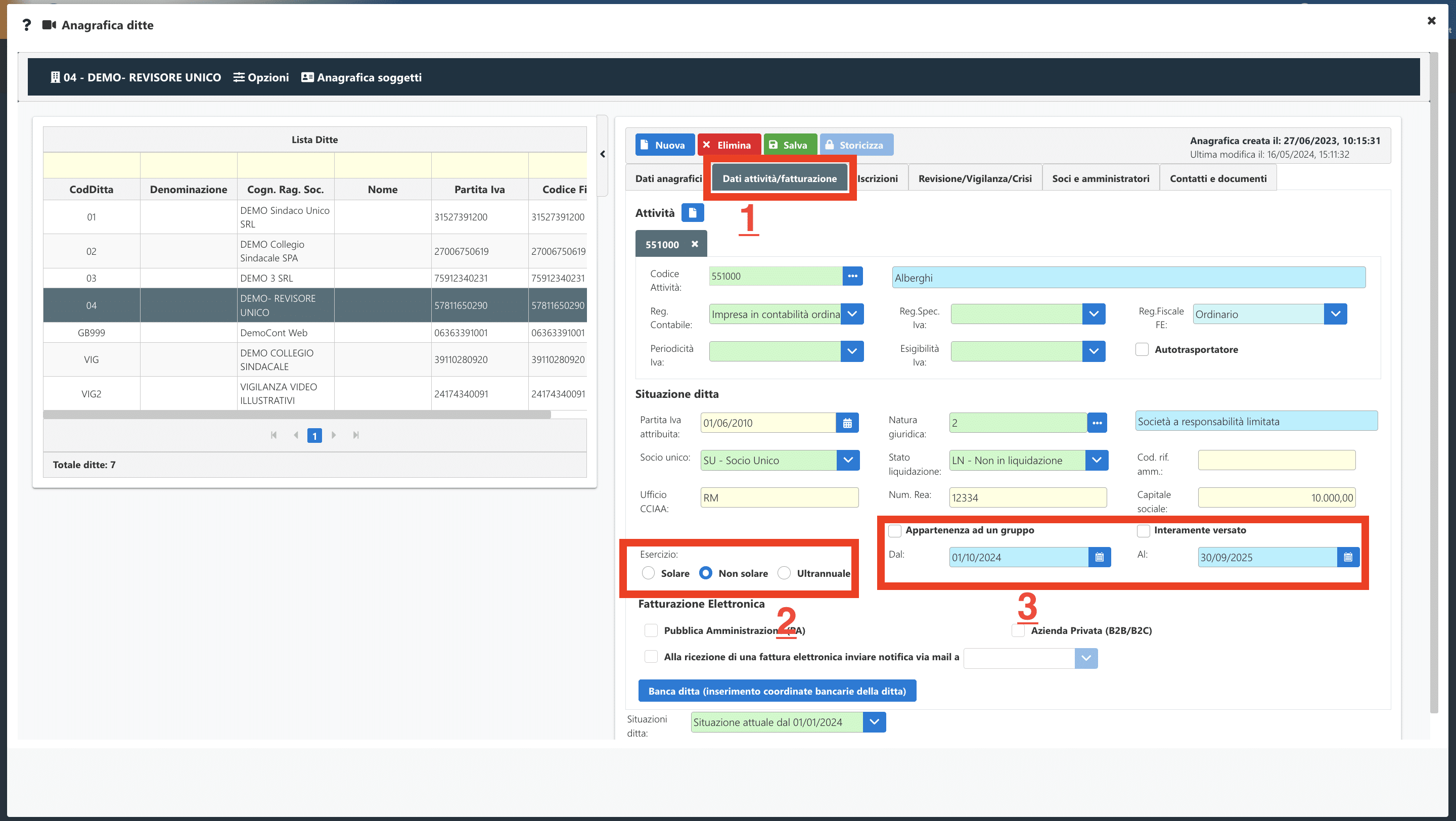Switch to Soci e amministratori tab
The height and width of the screenshot is (821, 1456).
pyautogui.click(x=1101, y=178)
